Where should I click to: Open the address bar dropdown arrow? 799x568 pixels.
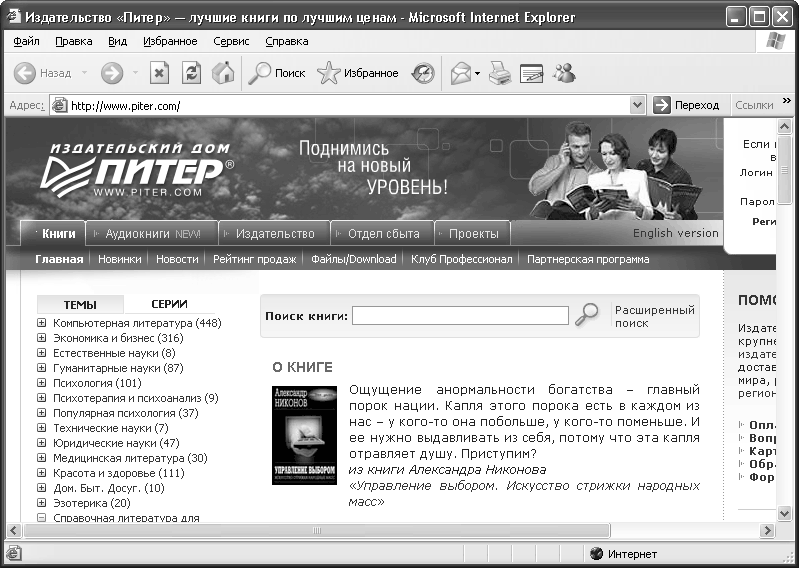click(638, 105)
